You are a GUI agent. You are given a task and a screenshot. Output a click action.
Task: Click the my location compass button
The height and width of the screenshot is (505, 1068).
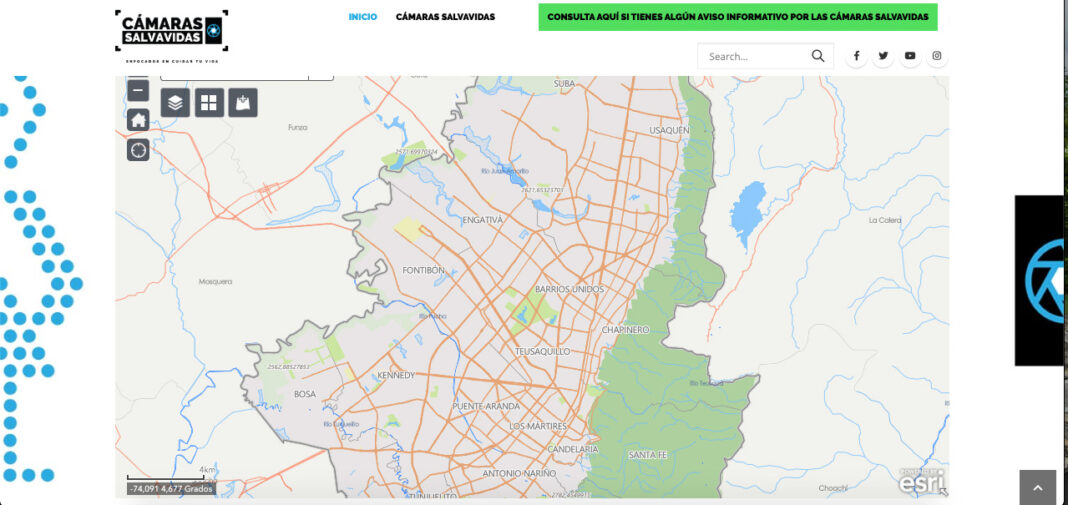point(138,150)
